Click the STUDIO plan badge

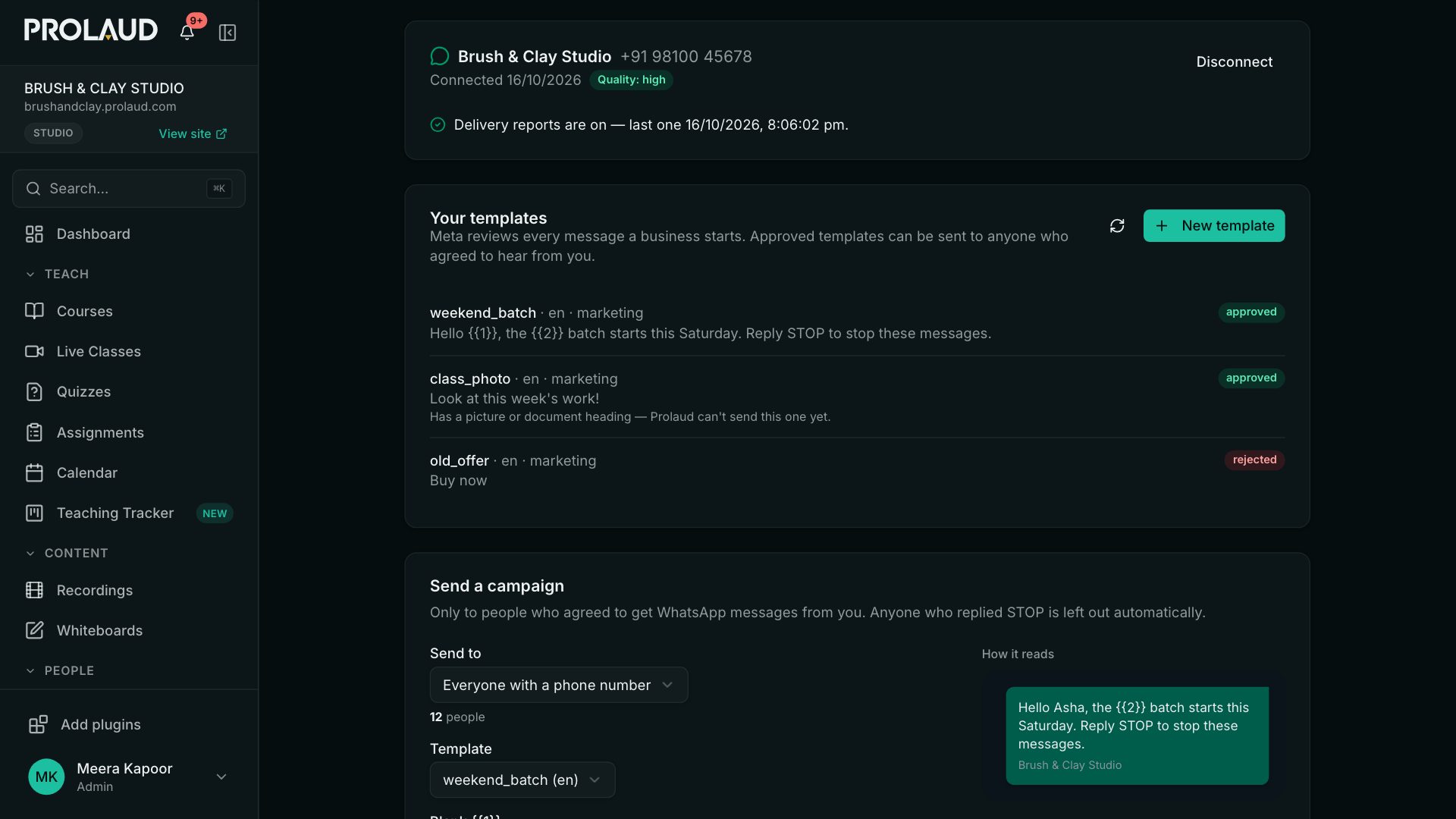(x=53, y=133)
